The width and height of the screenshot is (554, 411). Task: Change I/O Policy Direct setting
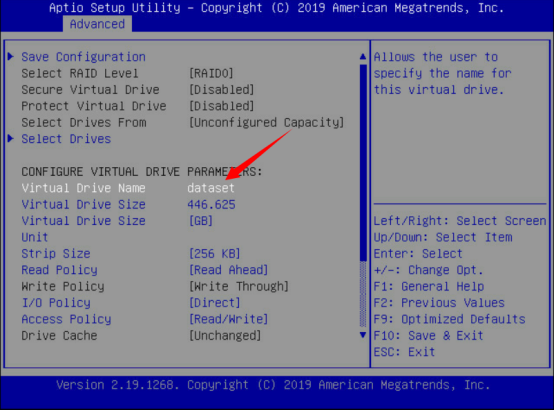coord(214,303)
